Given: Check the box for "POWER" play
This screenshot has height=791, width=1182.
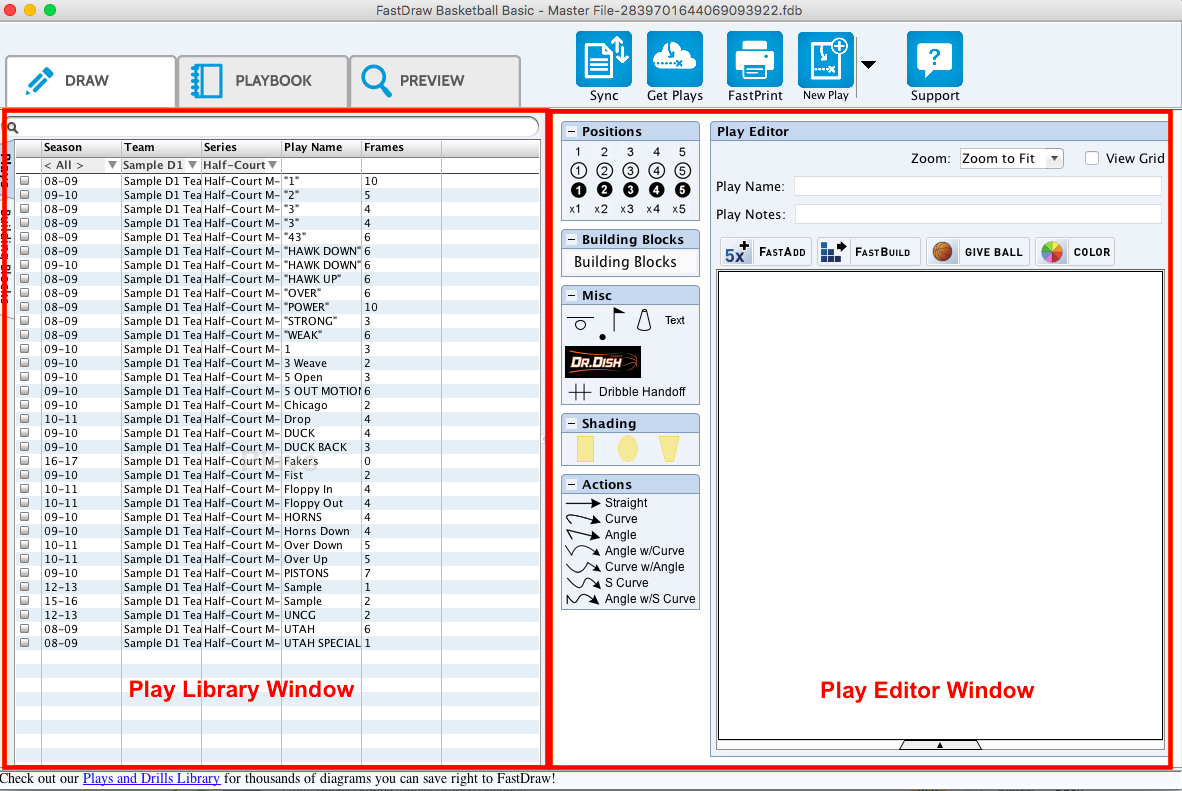Looking at the screenshot, I should point(25,307).
